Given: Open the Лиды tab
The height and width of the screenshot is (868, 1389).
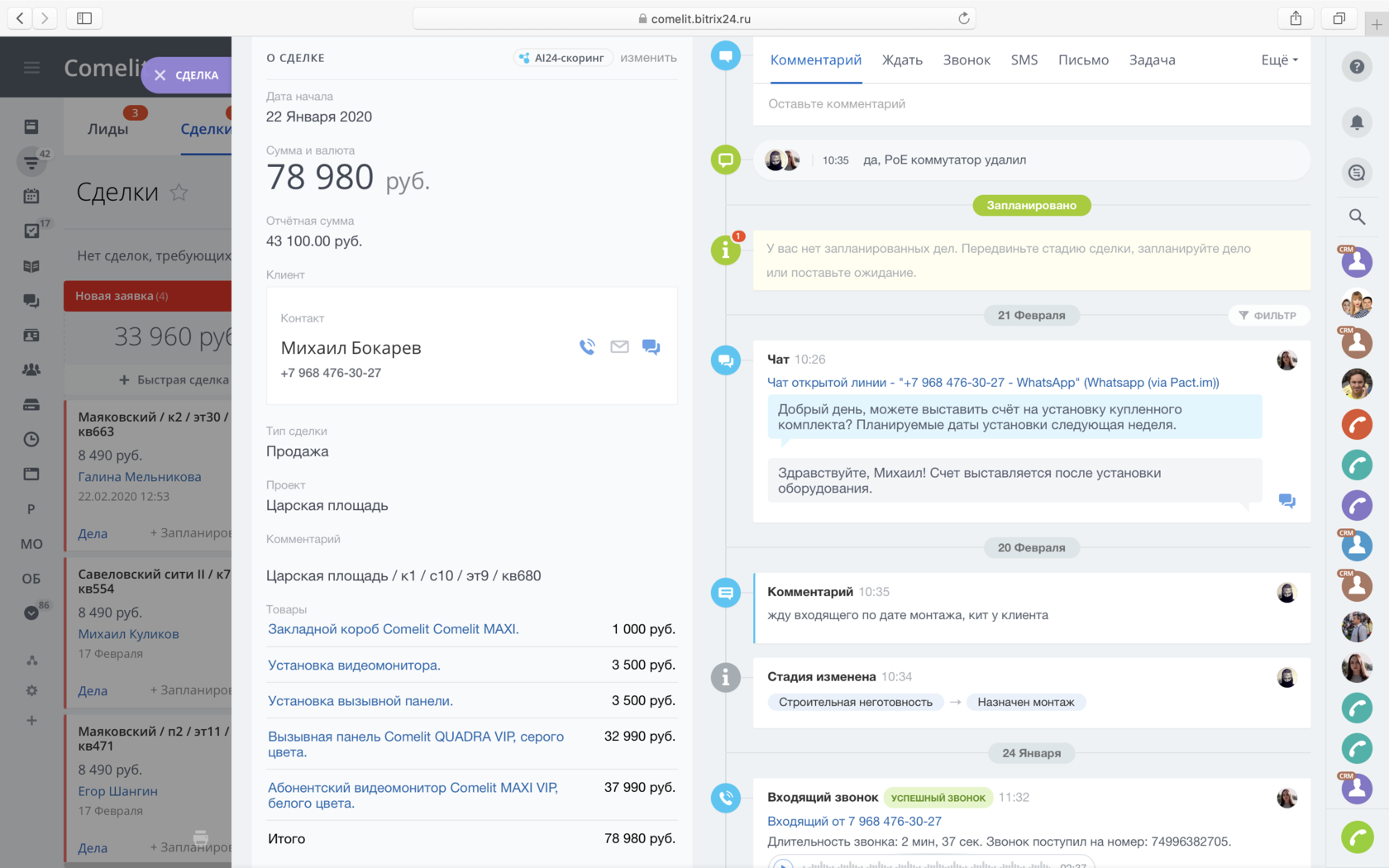Looking at the screenshot, I should point(108,129).
